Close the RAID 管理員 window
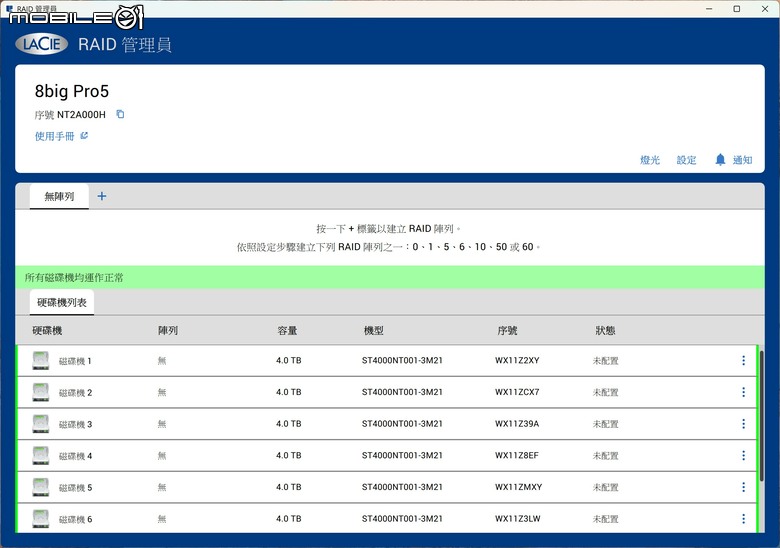This screenshot has height=548, width=780. click(765, 9)
